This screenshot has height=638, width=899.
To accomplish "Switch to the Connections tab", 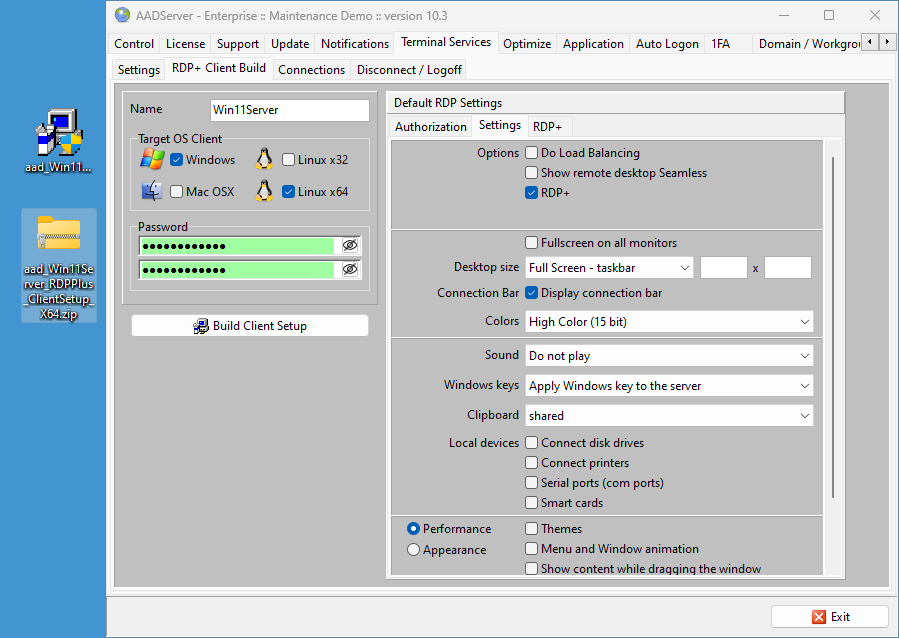I will point(311,69).
